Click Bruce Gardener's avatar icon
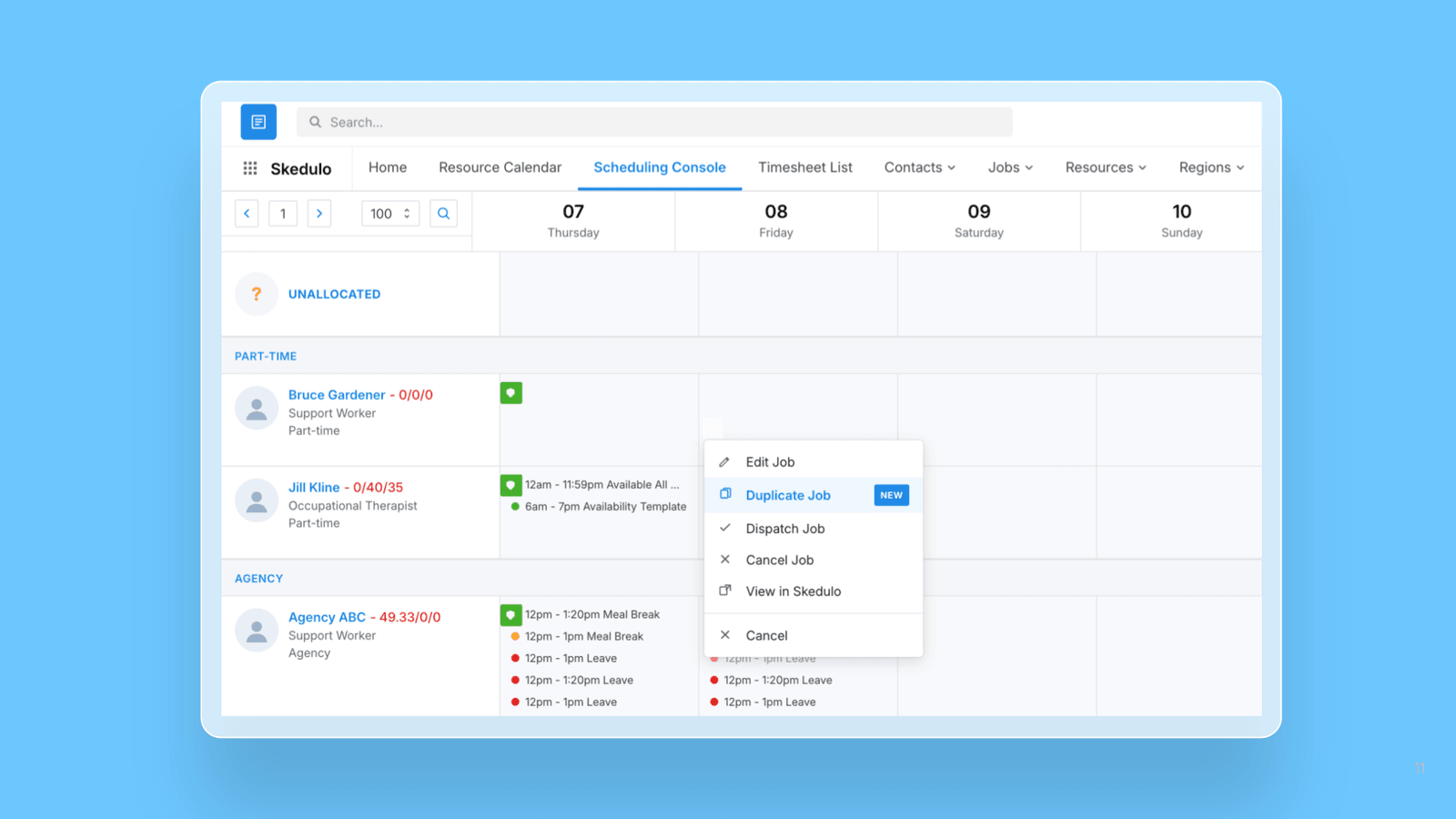1456x819 pixels. (x=257, y=409)
